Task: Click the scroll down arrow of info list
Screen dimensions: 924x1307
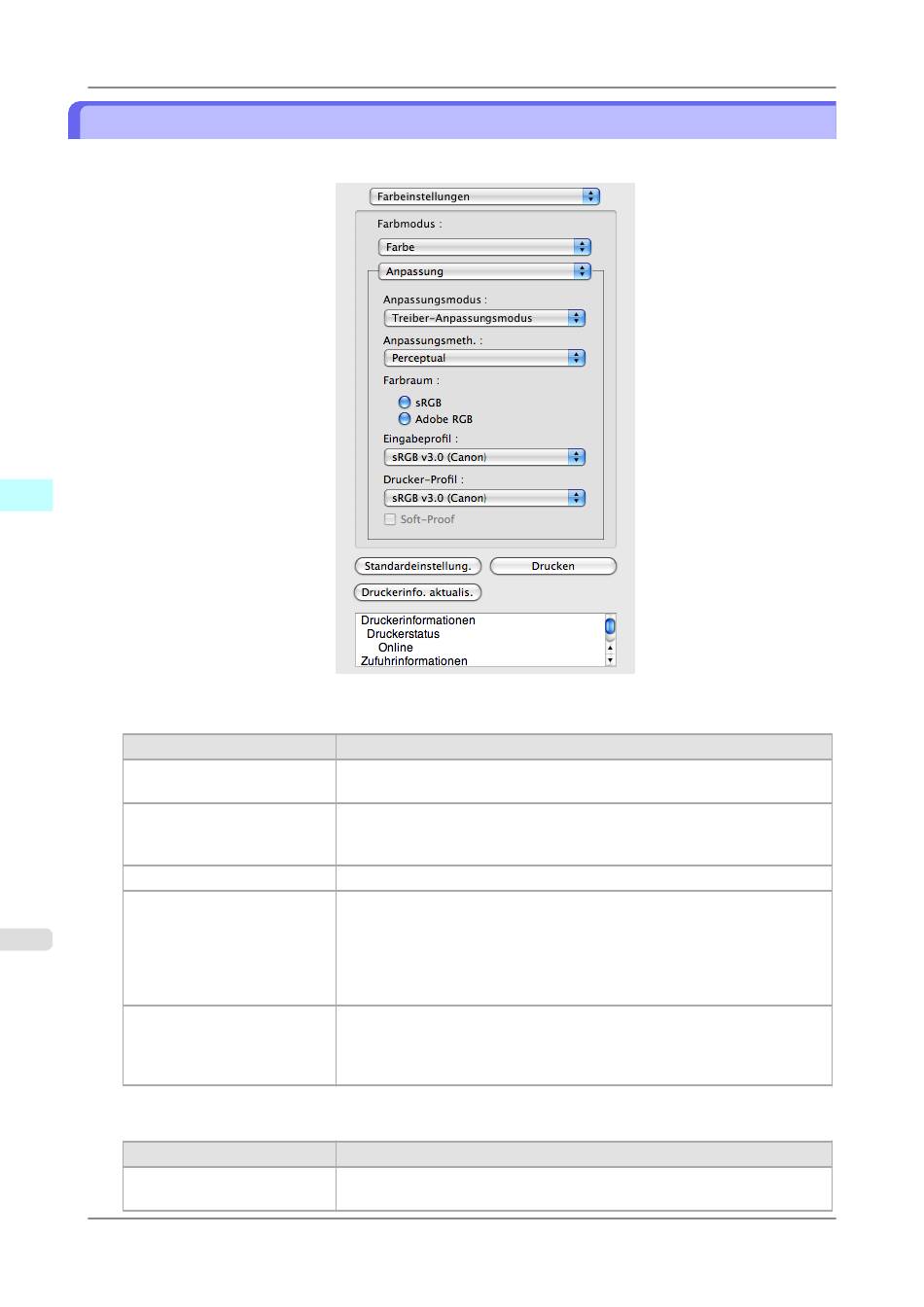Action: (610, 660)
